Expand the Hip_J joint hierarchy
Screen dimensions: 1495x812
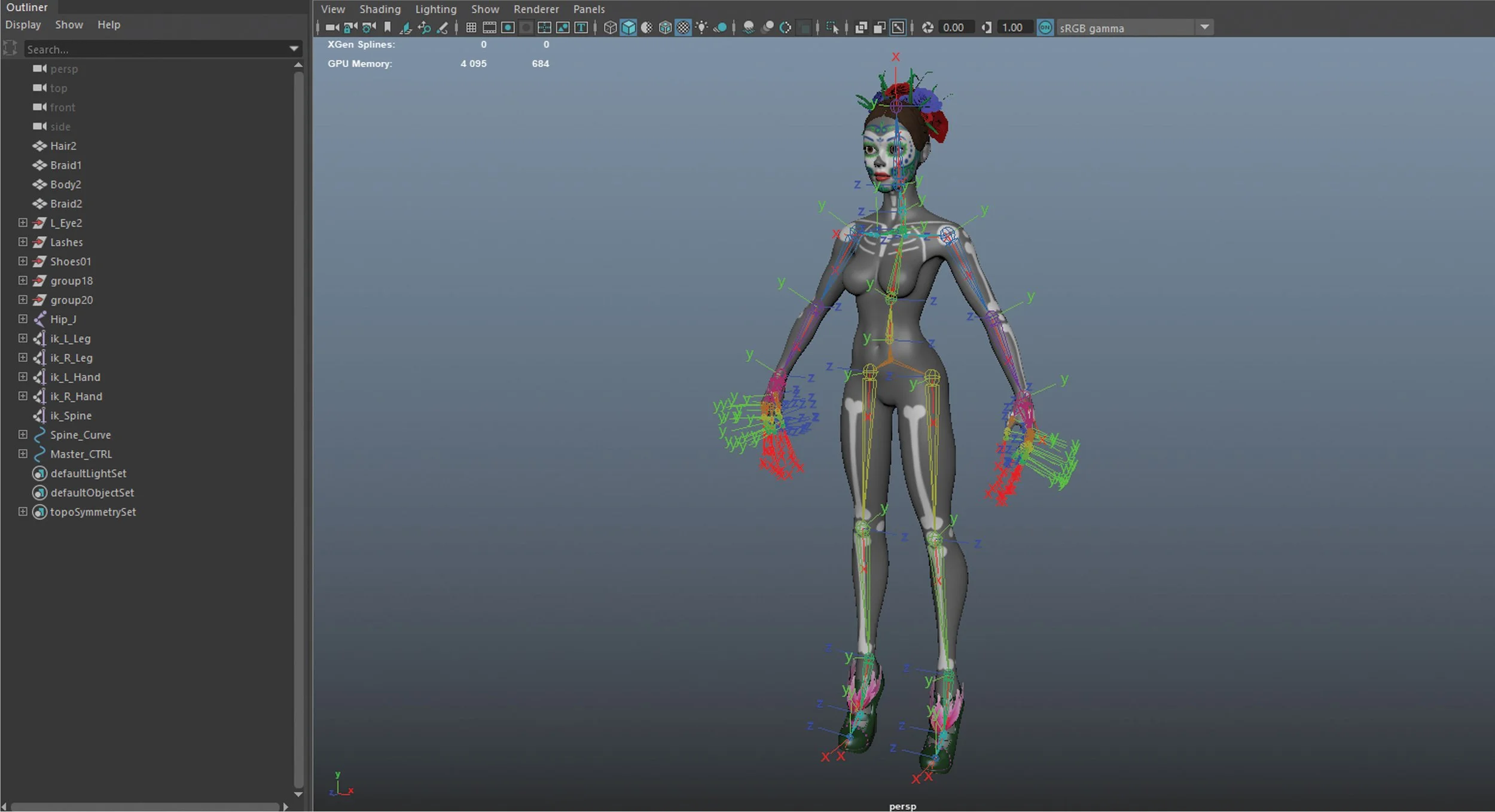(23, 319)
